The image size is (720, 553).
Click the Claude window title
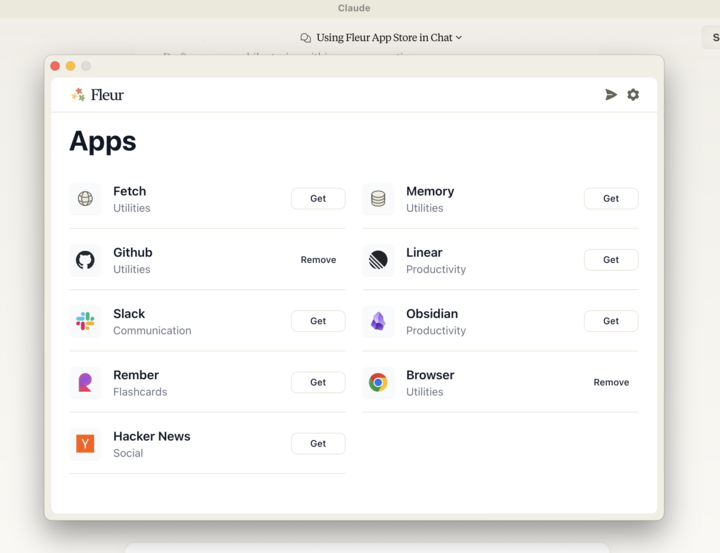(354, 8)
